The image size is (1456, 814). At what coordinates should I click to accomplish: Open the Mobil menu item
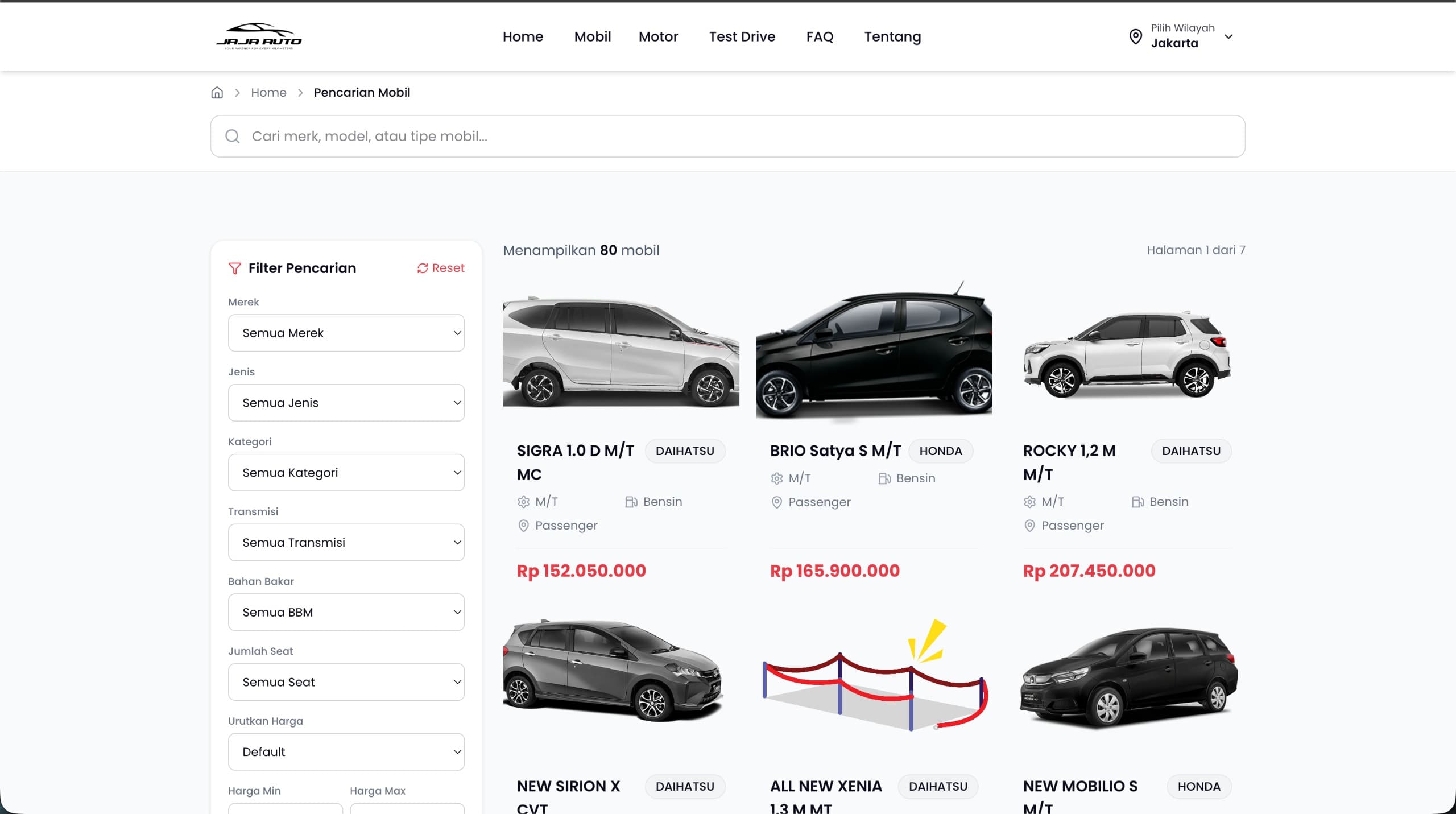click(593, 36)
